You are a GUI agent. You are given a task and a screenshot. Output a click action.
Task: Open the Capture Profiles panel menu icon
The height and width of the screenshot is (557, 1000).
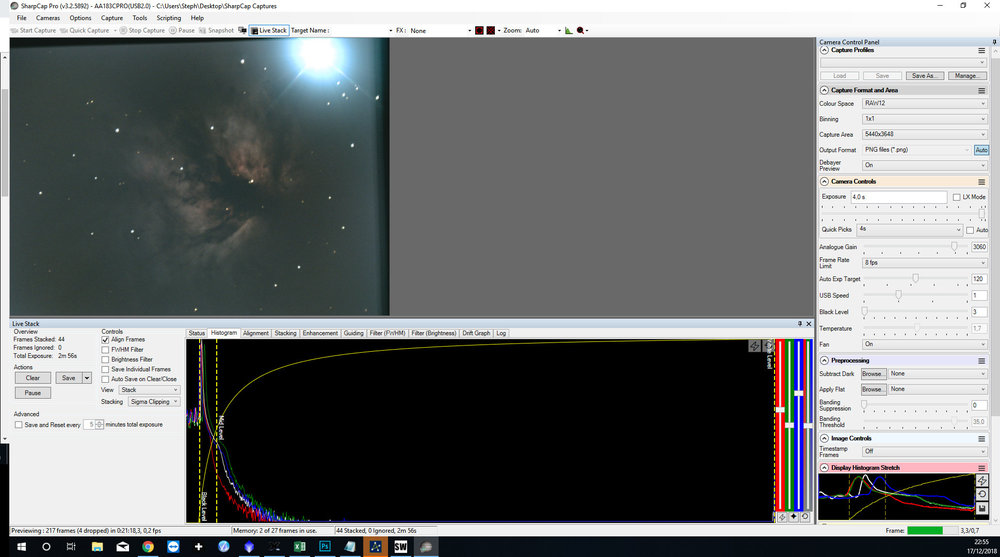982,50
